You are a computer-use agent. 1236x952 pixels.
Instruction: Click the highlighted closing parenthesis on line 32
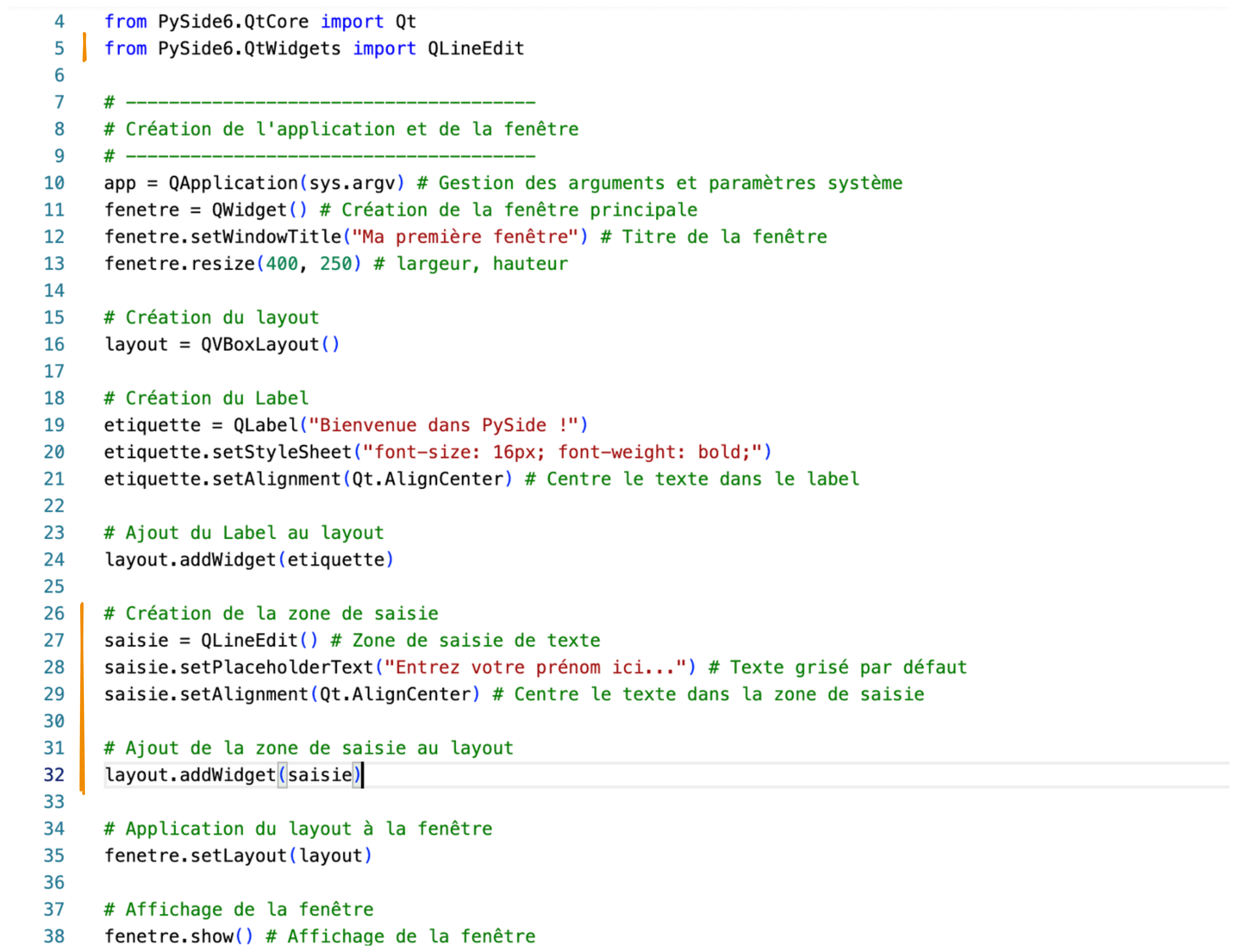(x=357, y=774)
